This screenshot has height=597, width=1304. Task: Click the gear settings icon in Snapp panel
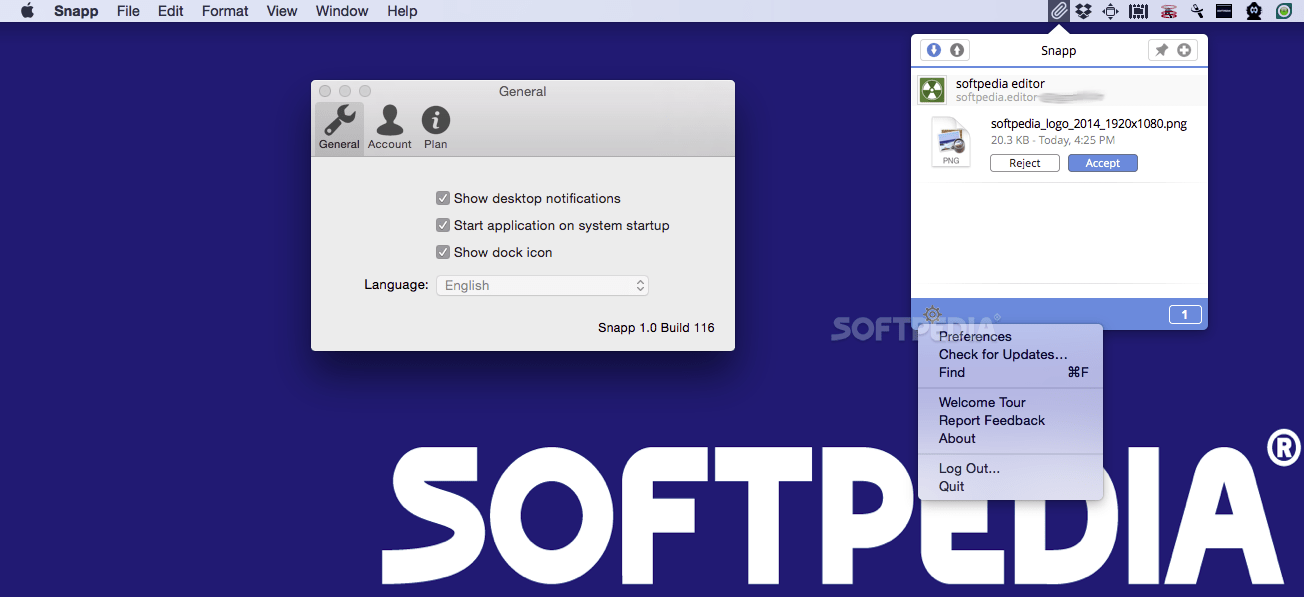point(932,314)
